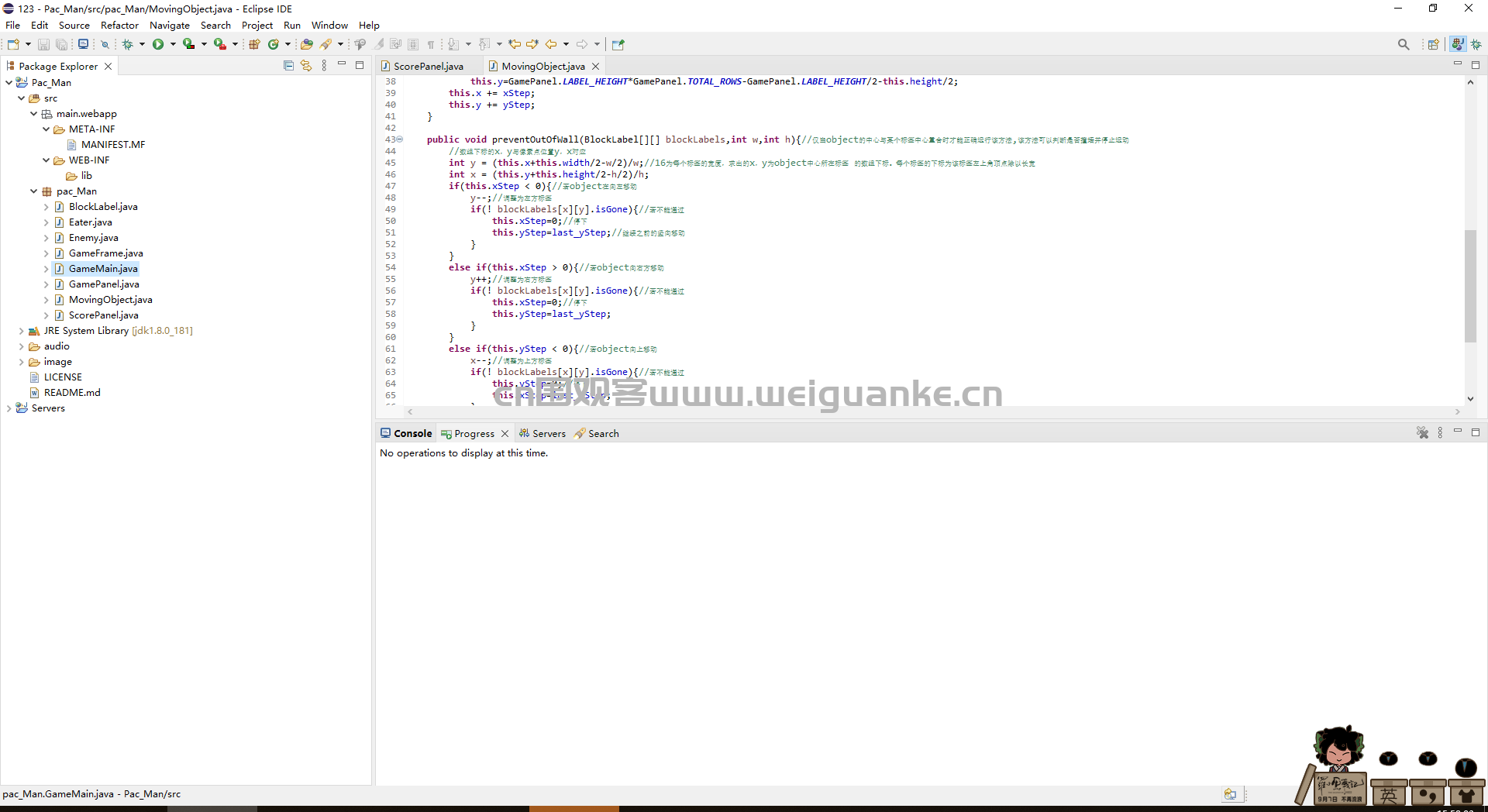Open the Refactor menu
1488x812 pixels.
119,25
